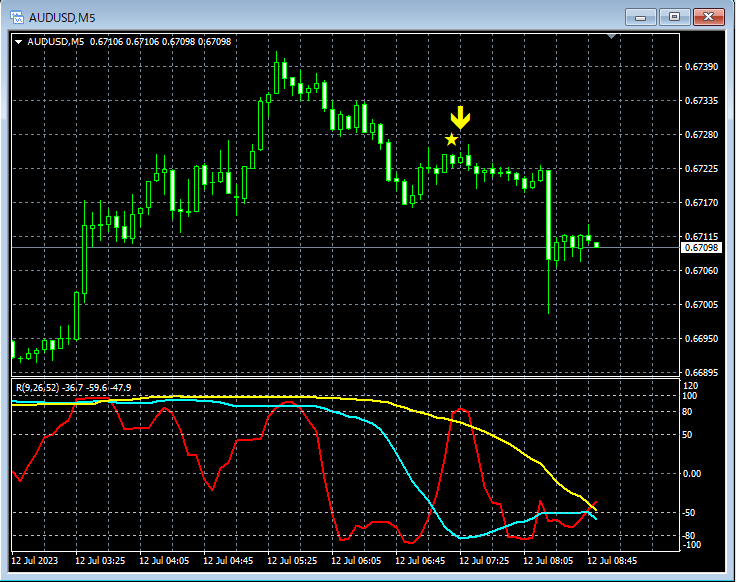Click the yellow down arrow signal
The image size is (737, 582).
tap(460, 118)
